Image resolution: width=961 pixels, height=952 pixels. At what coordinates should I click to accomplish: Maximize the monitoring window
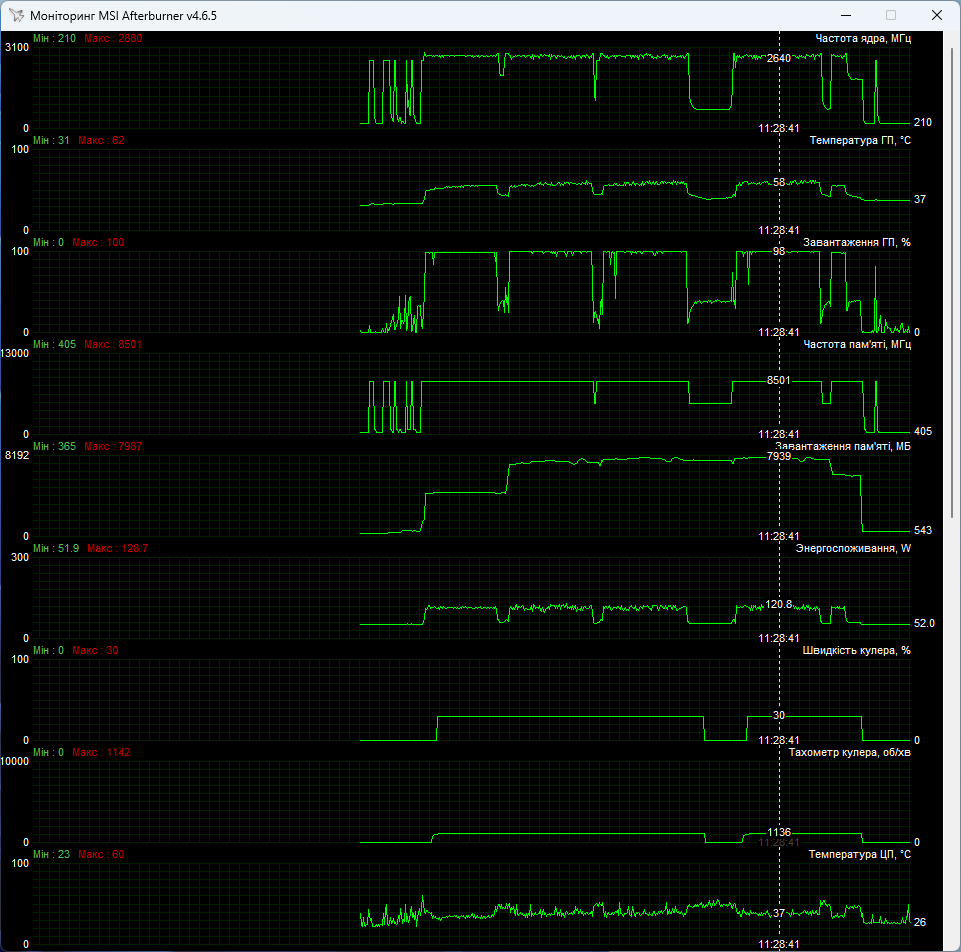coord(891,15)
